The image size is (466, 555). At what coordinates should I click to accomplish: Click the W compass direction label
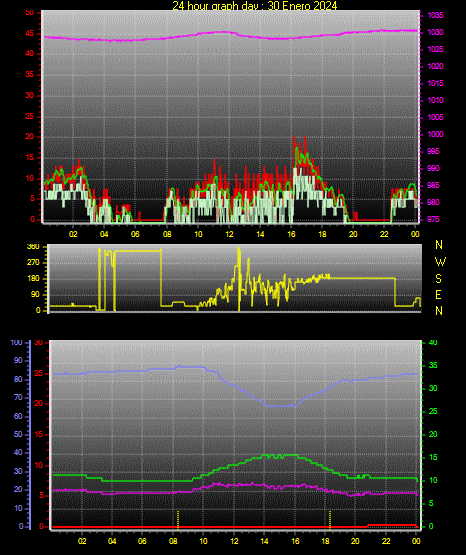440,262
